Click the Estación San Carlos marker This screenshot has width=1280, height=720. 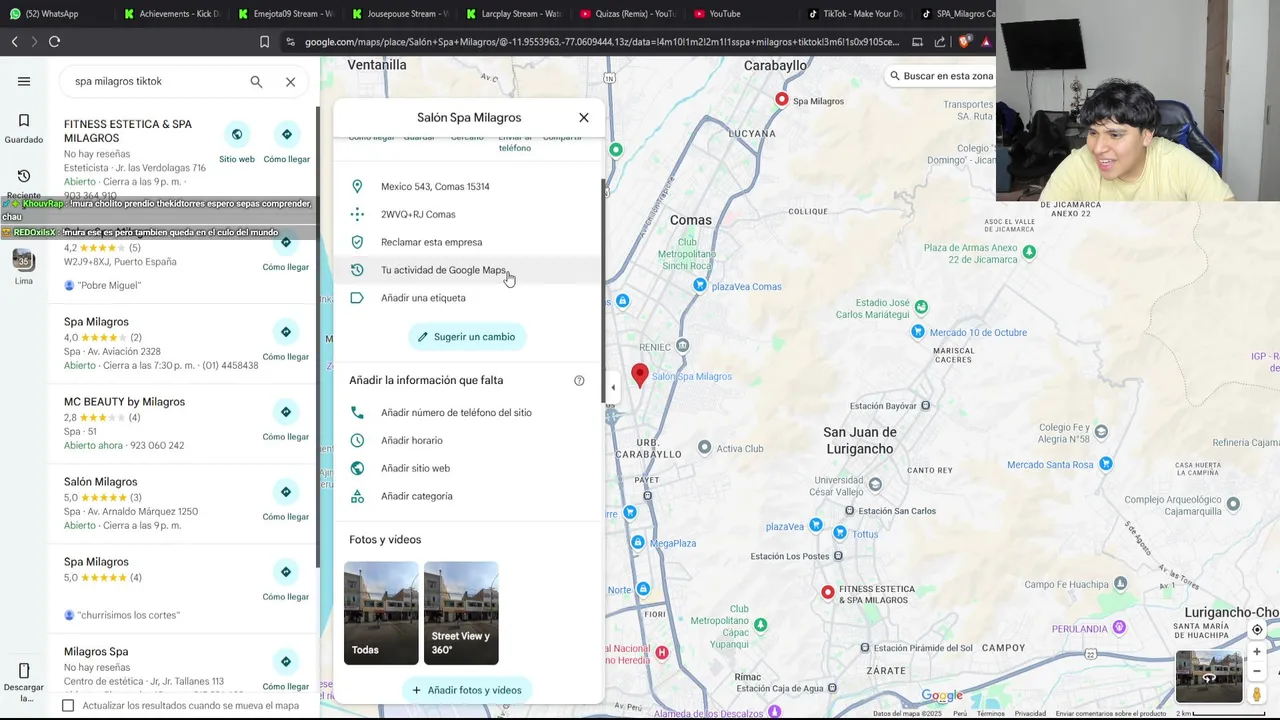(x=849, y=511)
